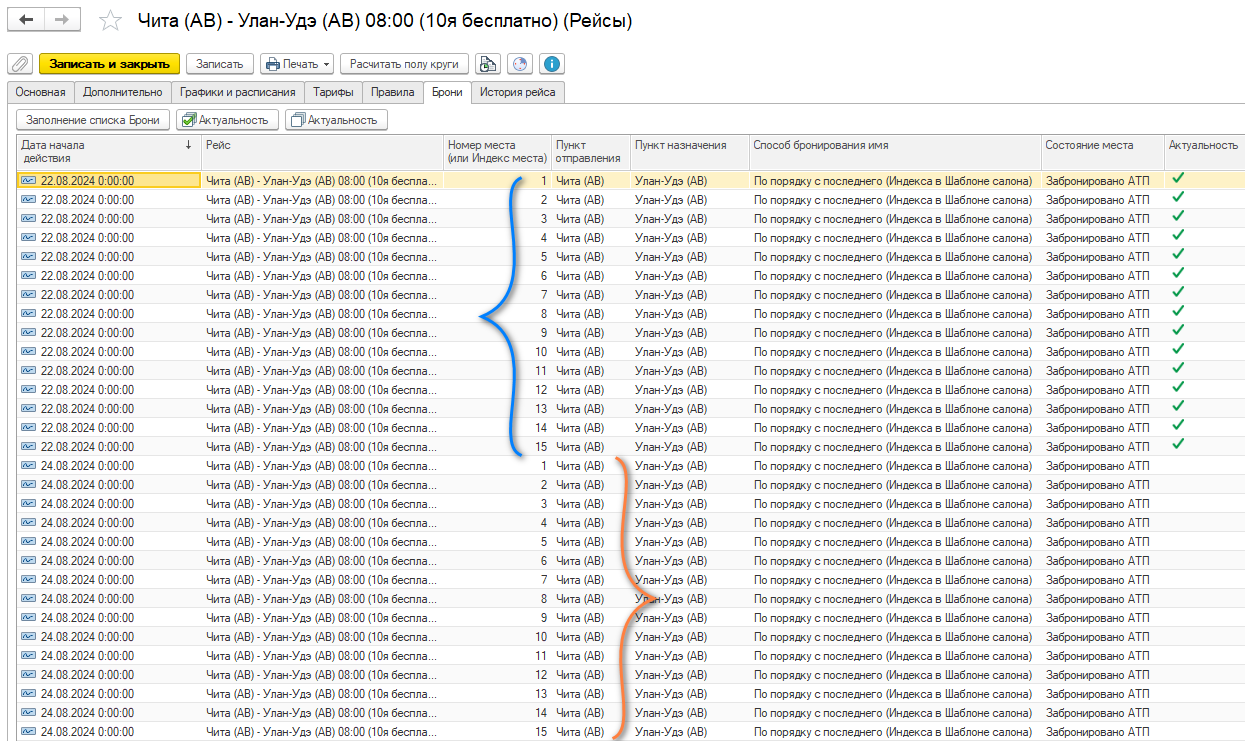Click the round globe icon in toolbar
The image size is (1245, 741).
(519, 64)
